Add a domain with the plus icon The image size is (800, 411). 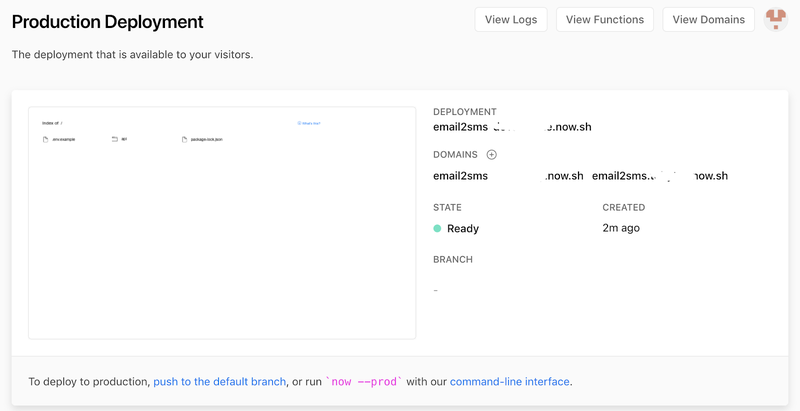point(491,155)
